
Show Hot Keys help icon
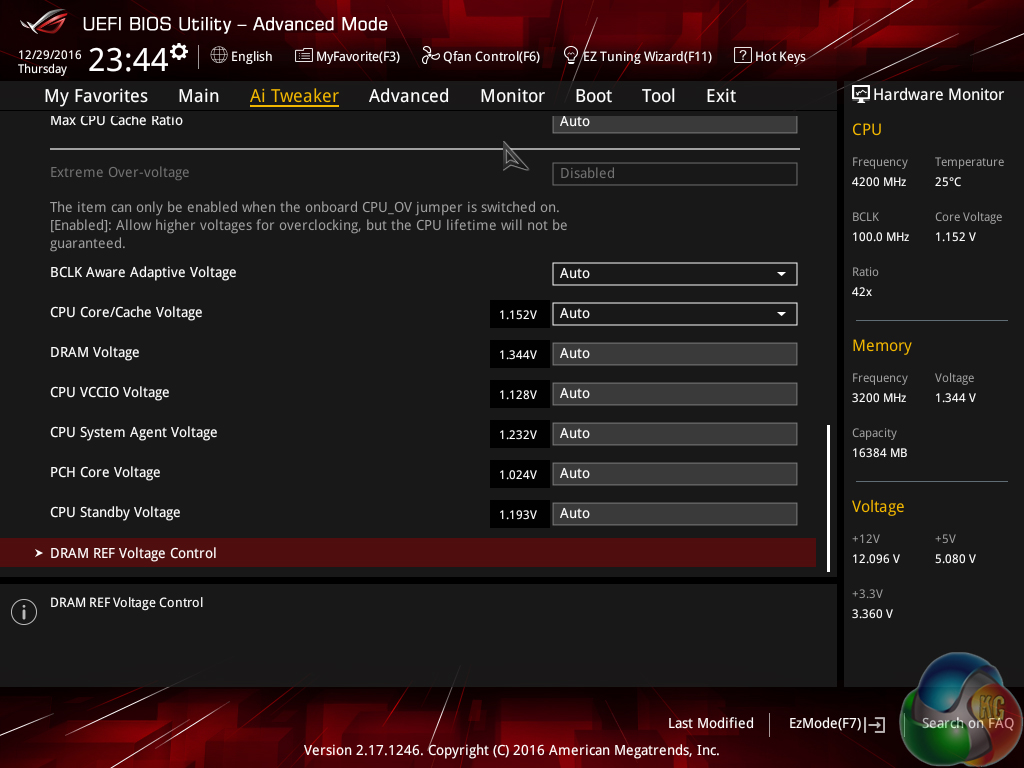pos(742,56)
